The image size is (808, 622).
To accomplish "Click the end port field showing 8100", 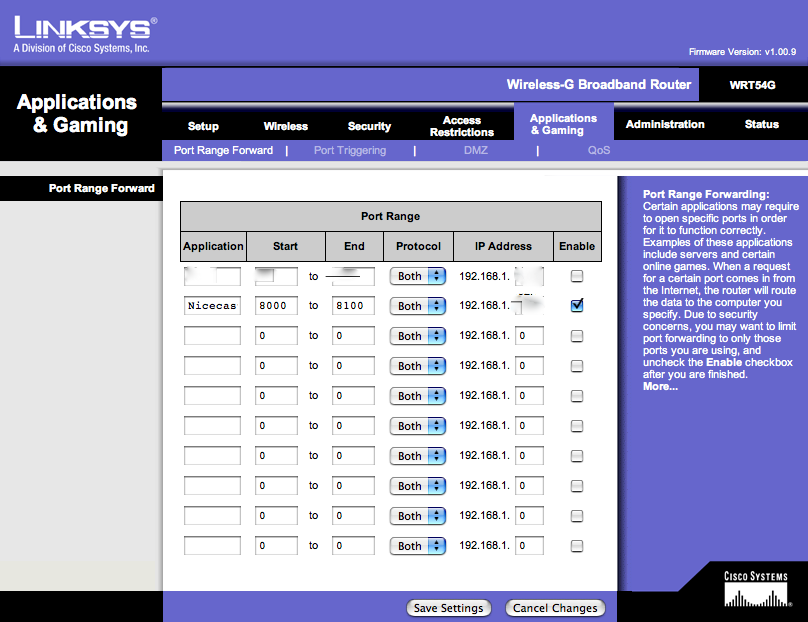I will [353, 306].
